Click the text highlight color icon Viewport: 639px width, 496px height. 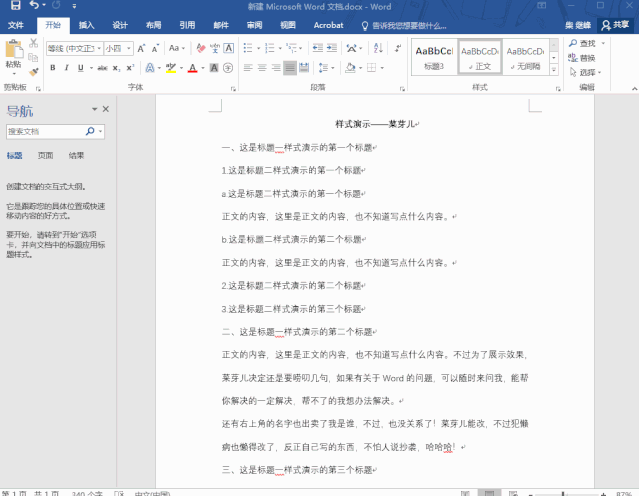(169, 68)
